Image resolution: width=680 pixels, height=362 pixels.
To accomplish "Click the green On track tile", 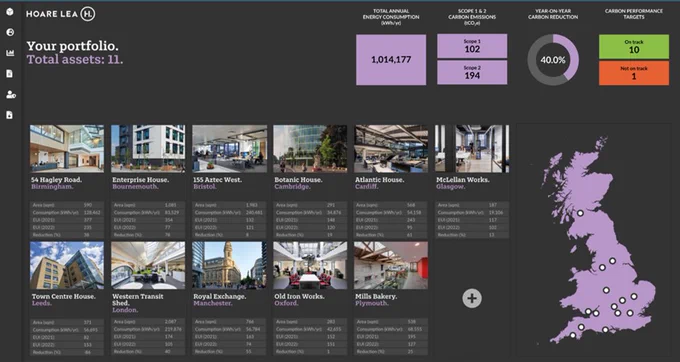I will pyautogui.click(x=634, y=47).
